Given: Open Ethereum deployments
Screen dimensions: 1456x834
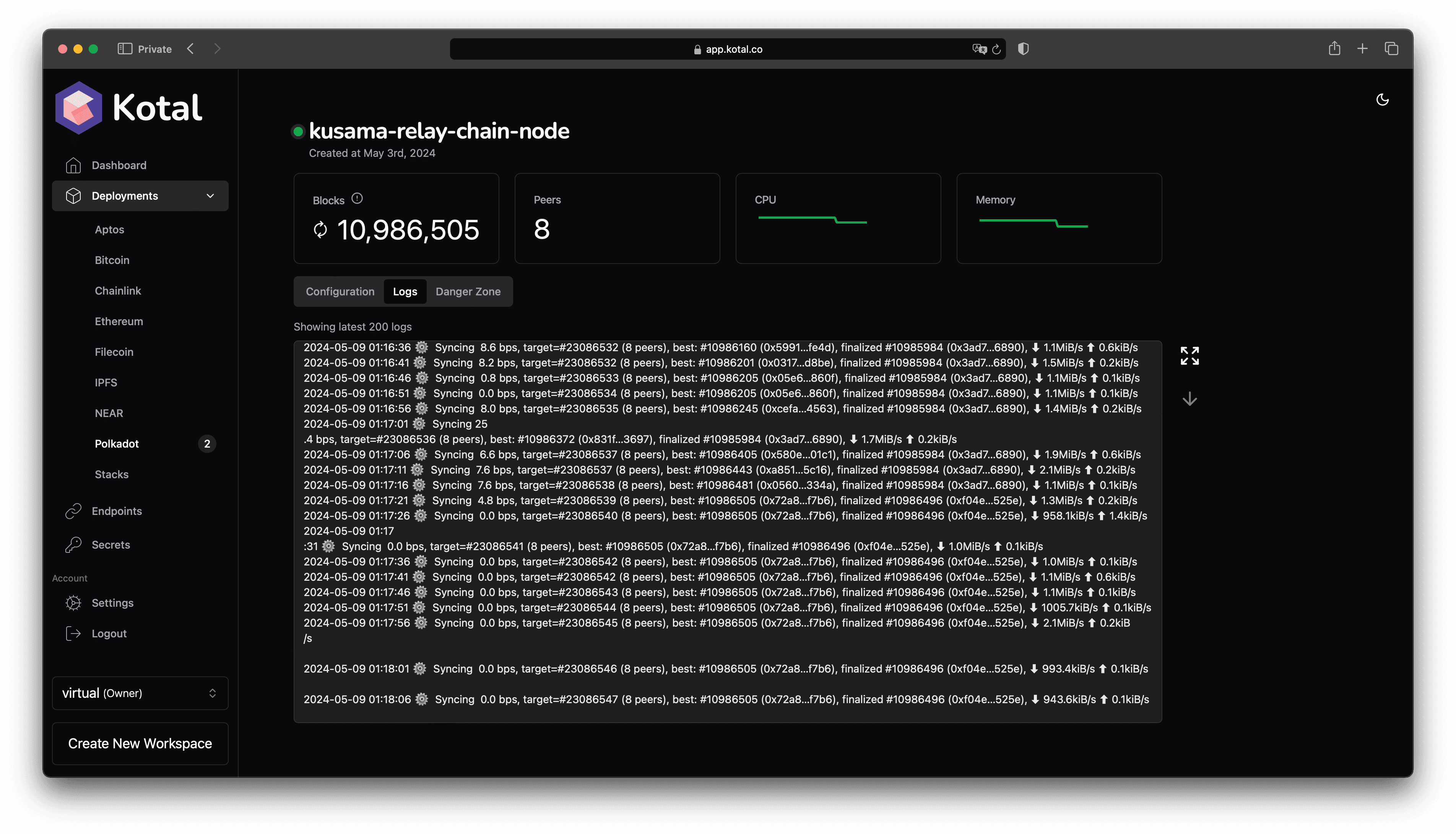Looking at the screenshot, I should click(x=119, y=321).
